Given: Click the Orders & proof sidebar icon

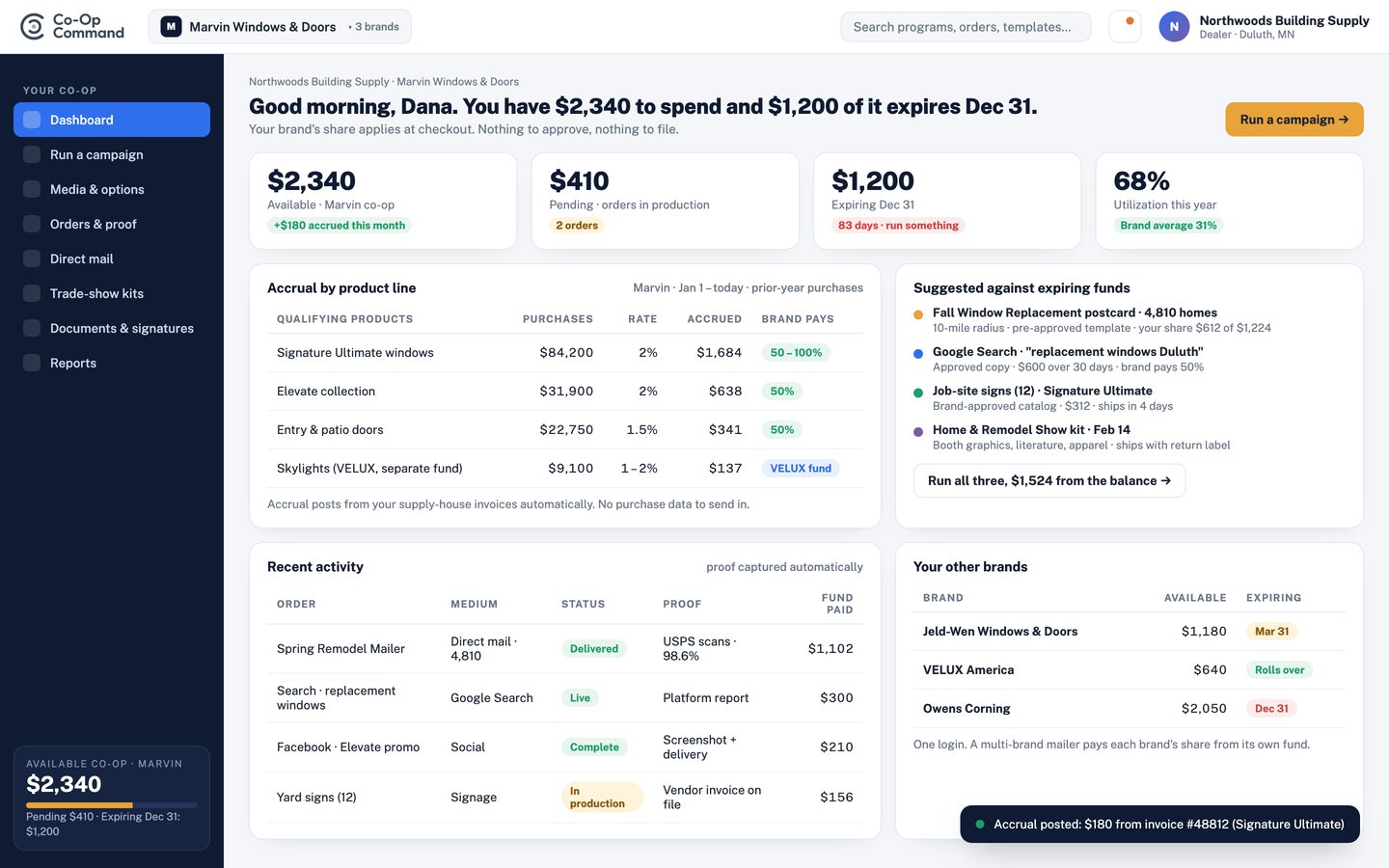Looking at the screenshot, I should tap(32, 224).
